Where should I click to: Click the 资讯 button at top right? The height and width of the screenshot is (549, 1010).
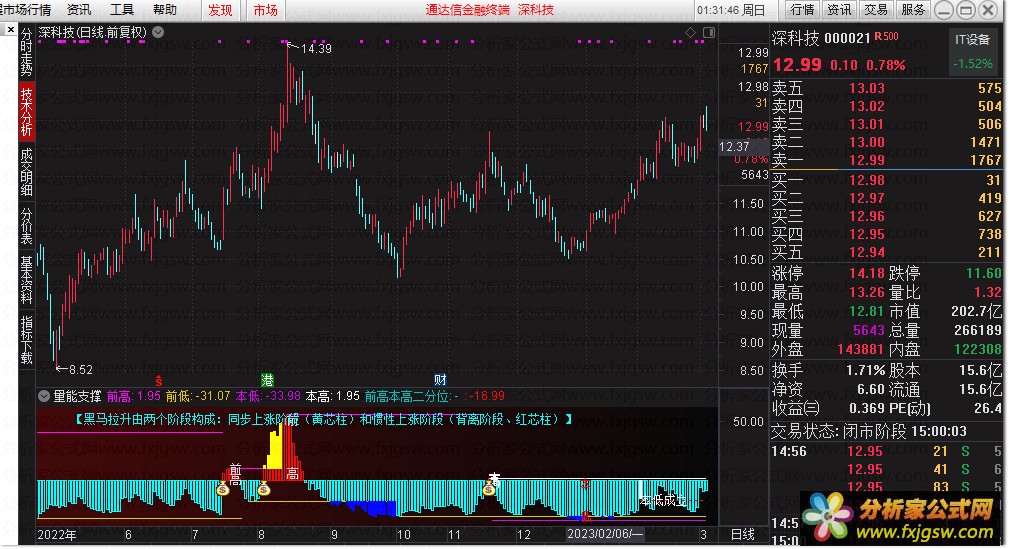(839, 10)
